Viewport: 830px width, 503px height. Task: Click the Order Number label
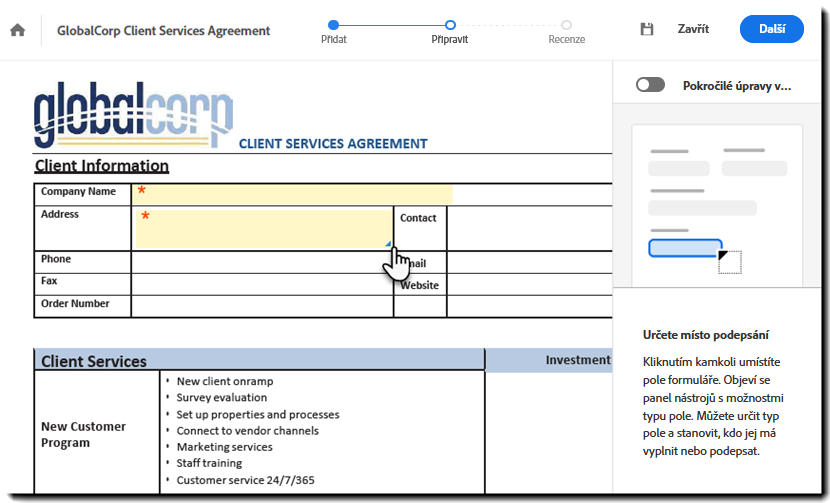tap(75, 303)
